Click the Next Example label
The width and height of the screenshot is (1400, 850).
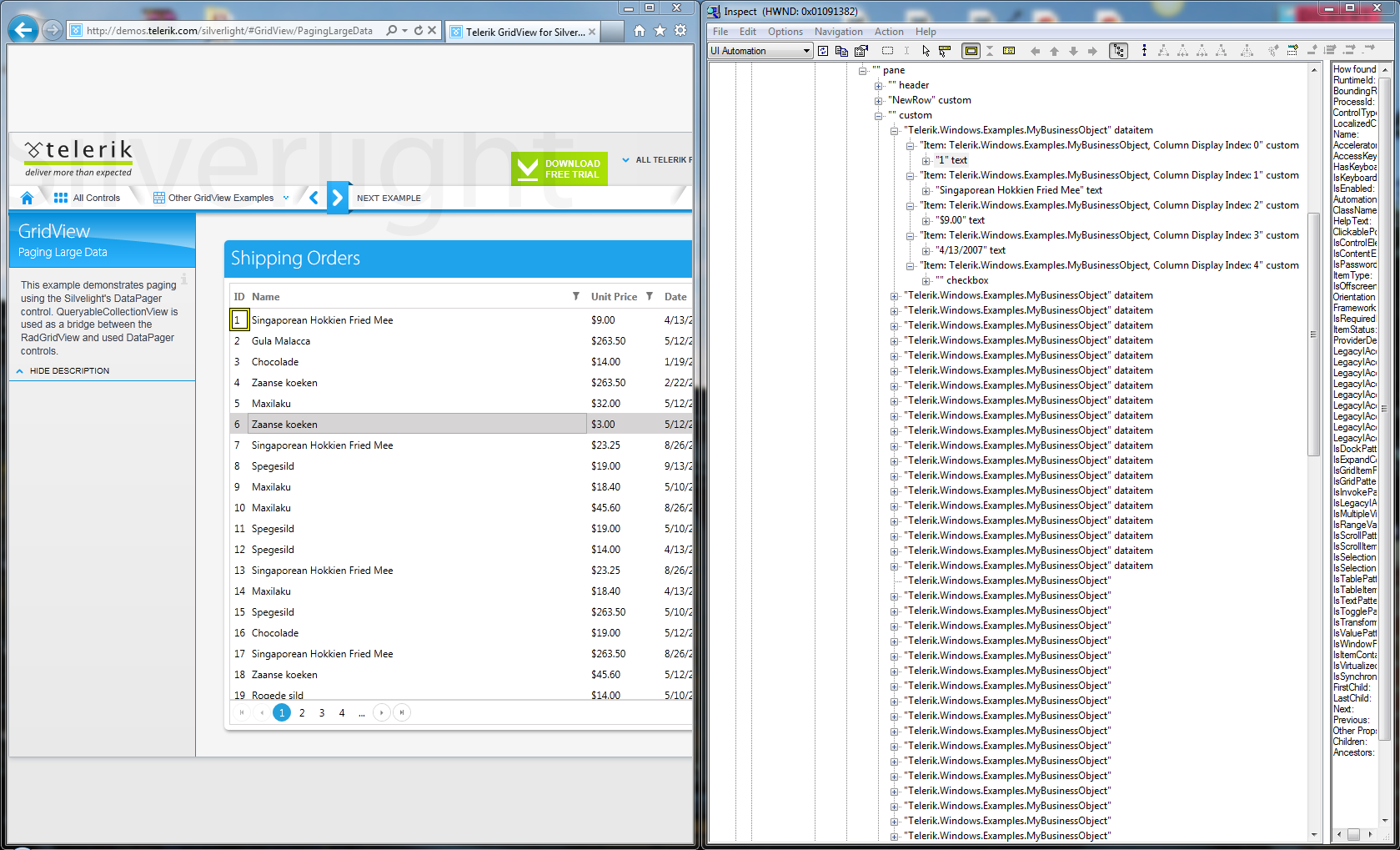point(389,198)
